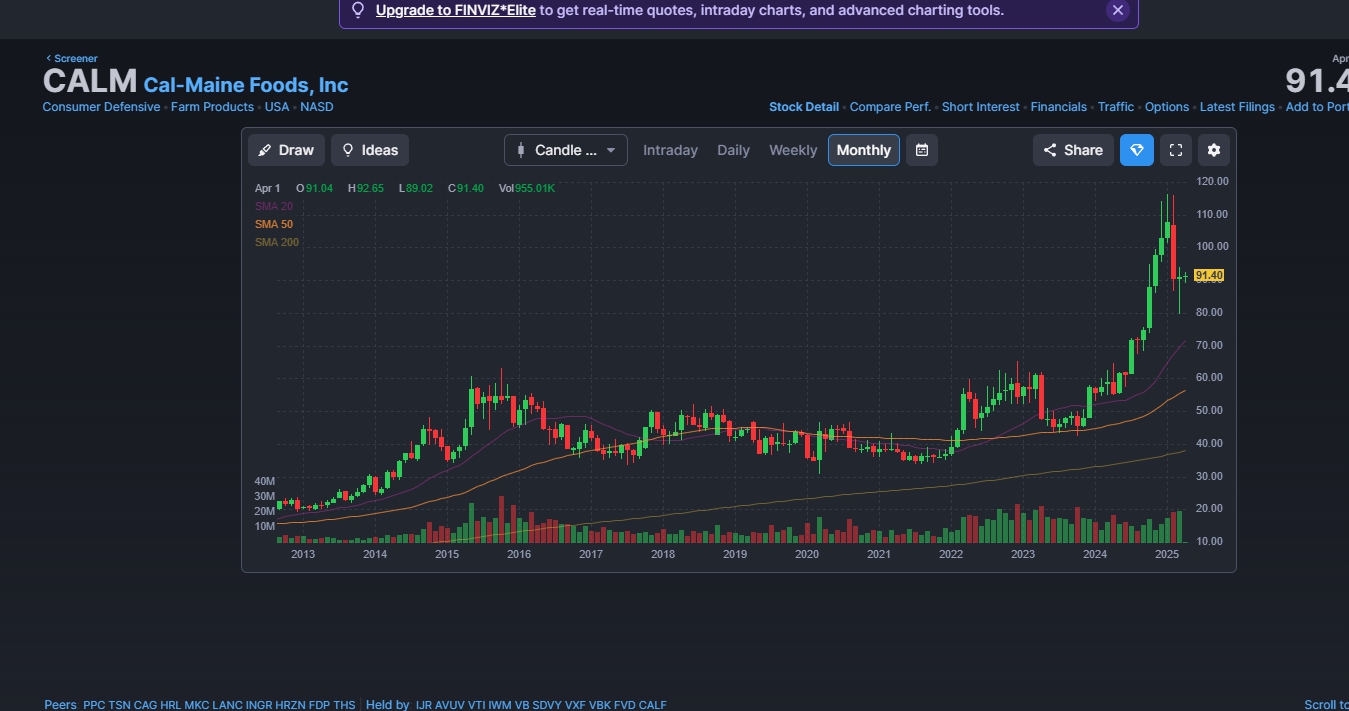
Task: Open peer ticker HRZN
Action: click(x=290, y=705)
